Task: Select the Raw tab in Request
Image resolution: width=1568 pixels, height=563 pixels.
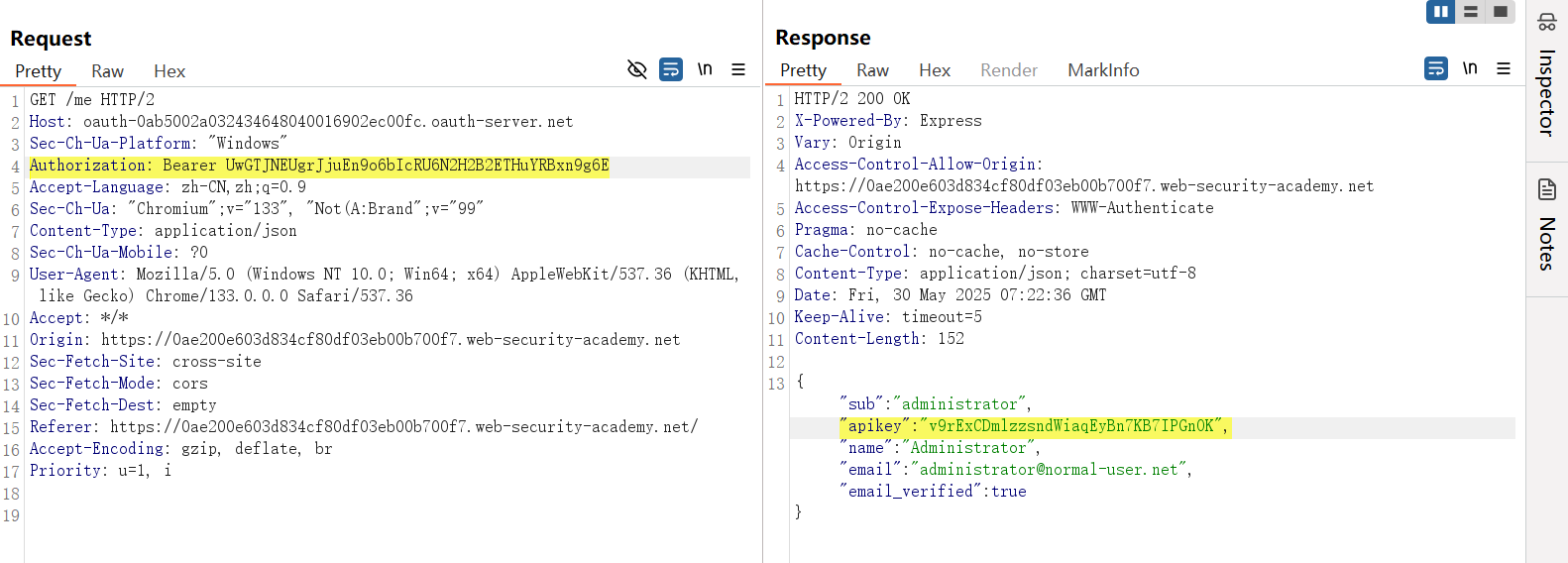Action: (x=107, y=71)
